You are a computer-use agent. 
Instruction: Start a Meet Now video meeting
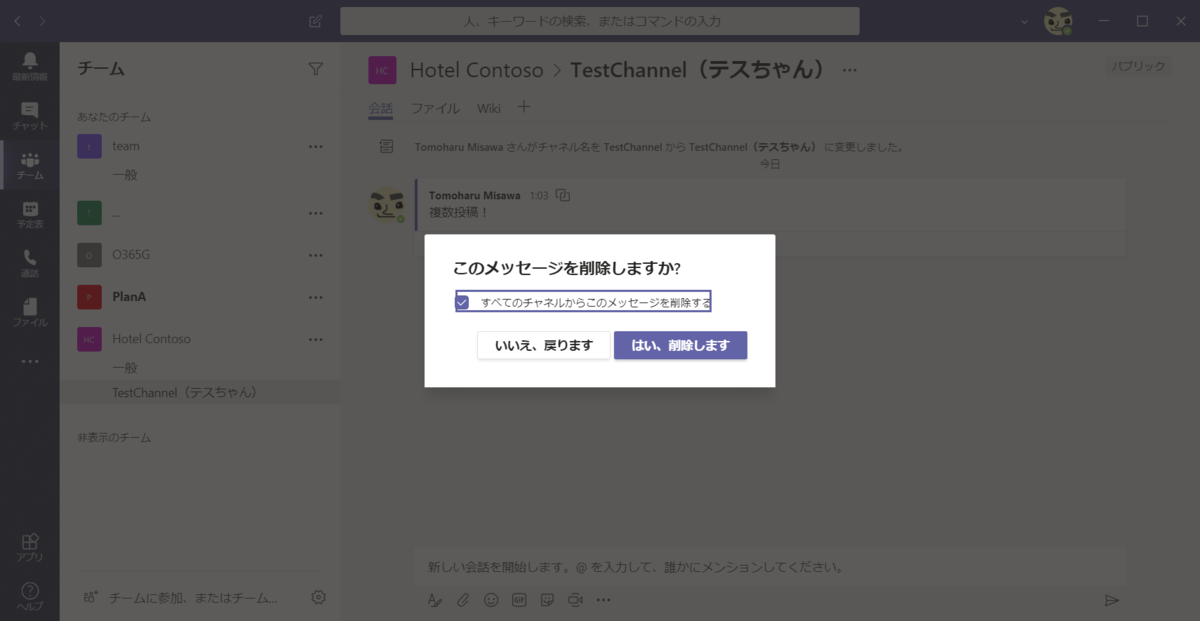tap(574, 599)
